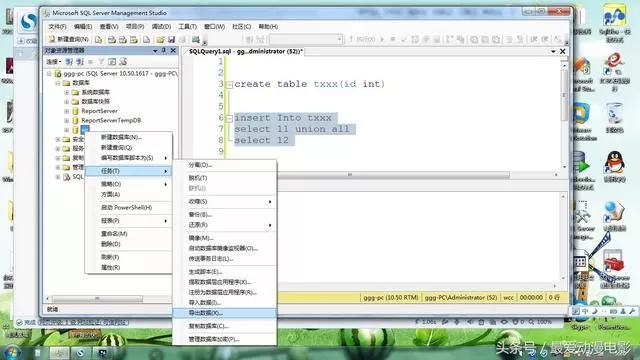The height and width of the screenshot is (360, 640).
Task: Open the available databases combo box in toolbar
Action: click(306, 39)
